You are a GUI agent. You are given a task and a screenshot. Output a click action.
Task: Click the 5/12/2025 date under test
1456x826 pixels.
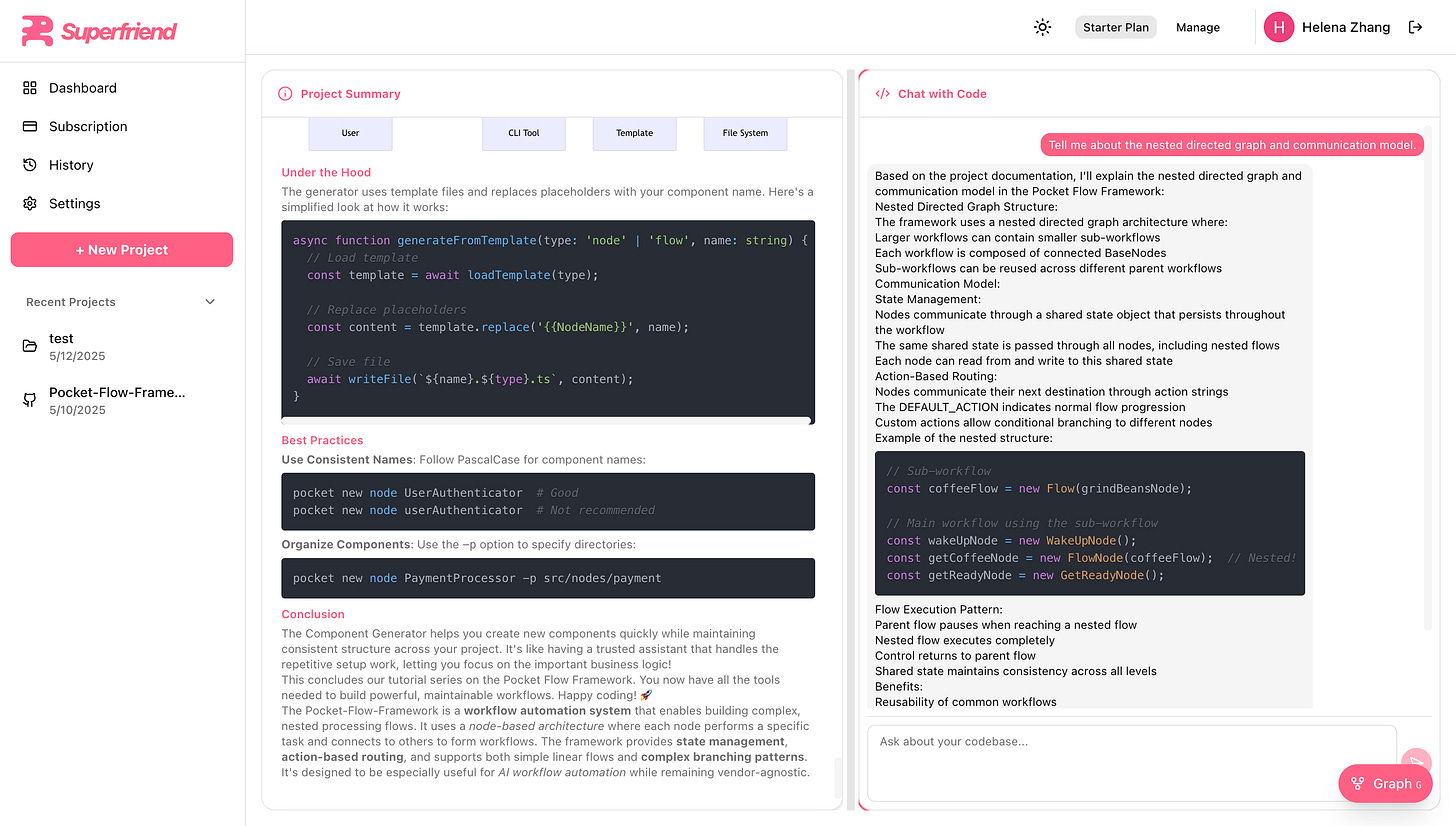pyautogui.click(x=77, y=356)
